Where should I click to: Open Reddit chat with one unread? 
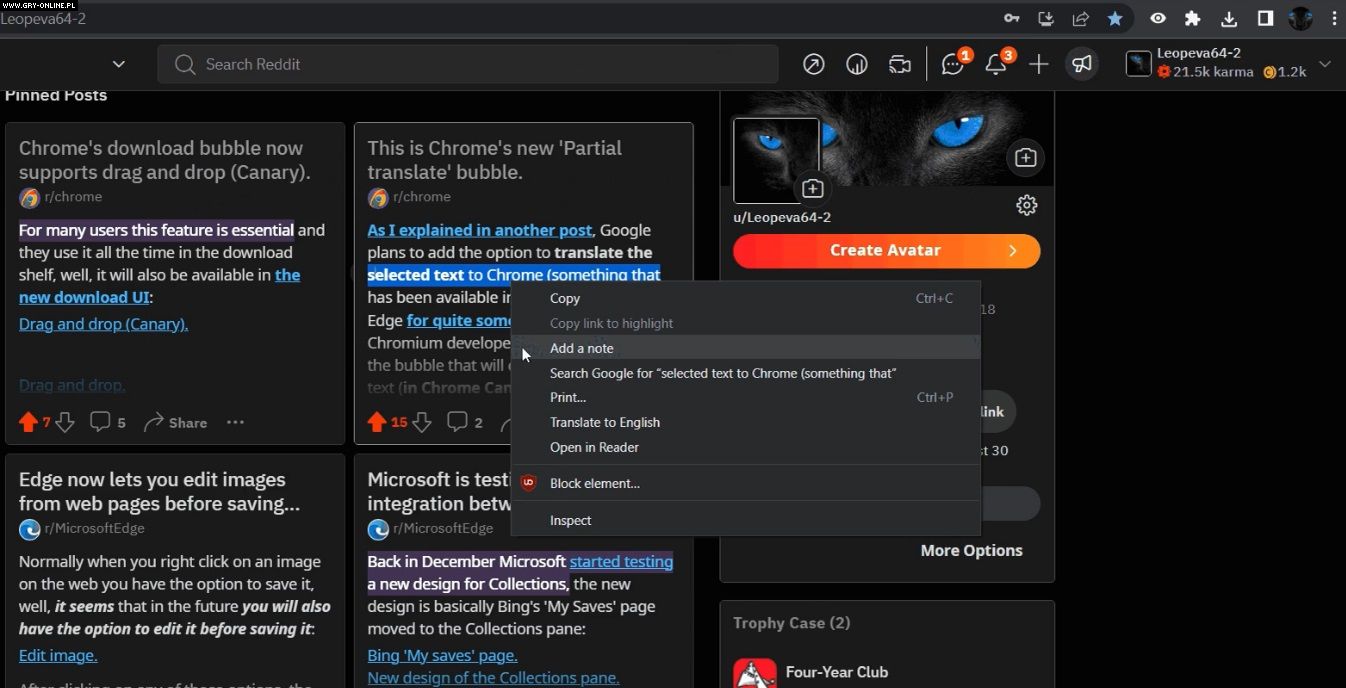pyautogui.click(x=953, y=64)
